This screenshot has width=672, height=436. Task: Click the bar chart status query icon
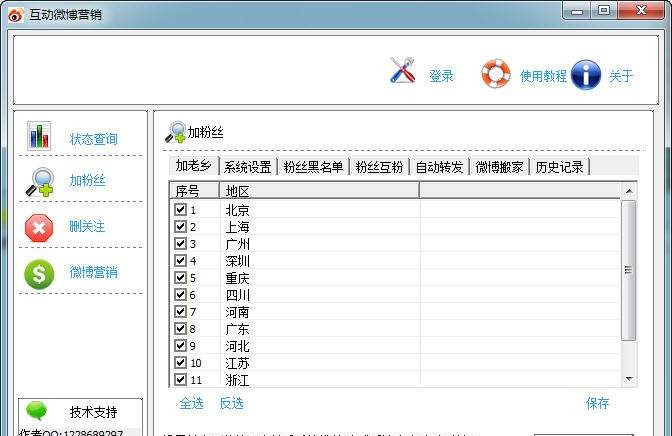tap(39, 135)
